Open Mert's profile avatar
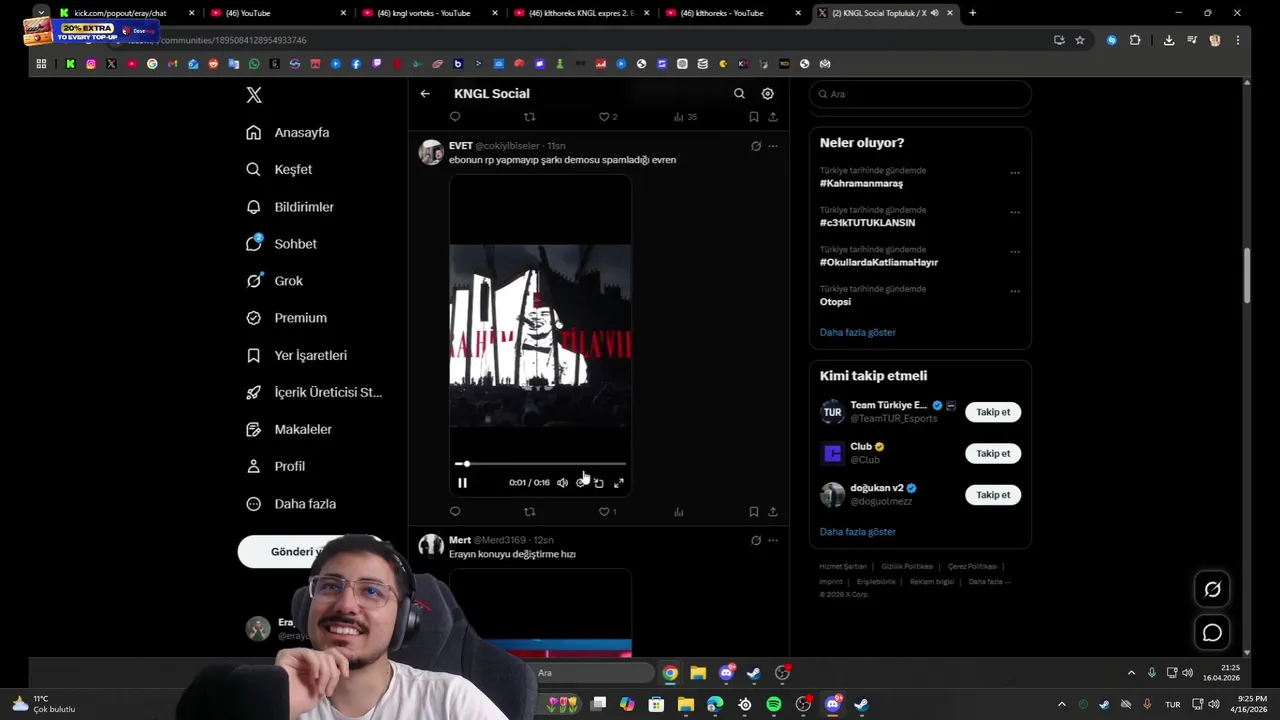 [x=431, y=546]
